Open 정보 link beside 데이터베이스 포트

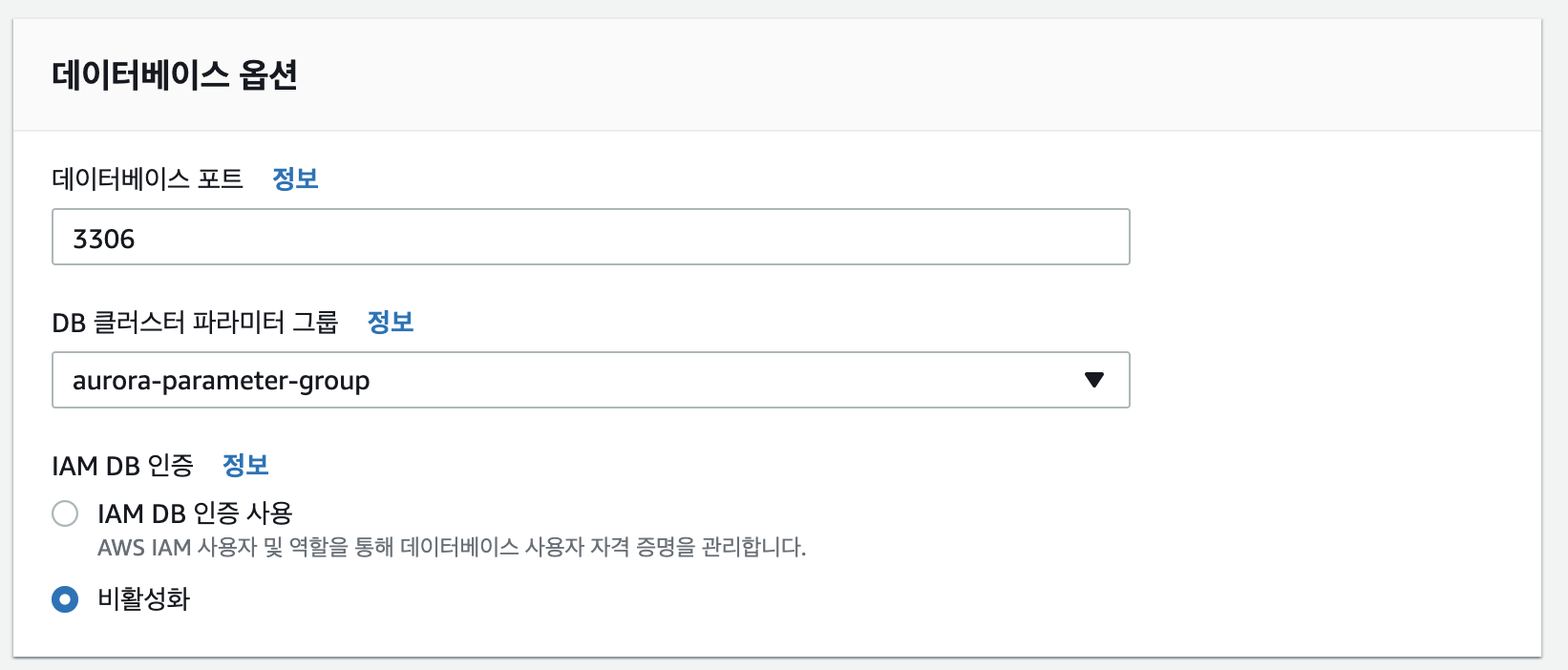pos(295,178)
